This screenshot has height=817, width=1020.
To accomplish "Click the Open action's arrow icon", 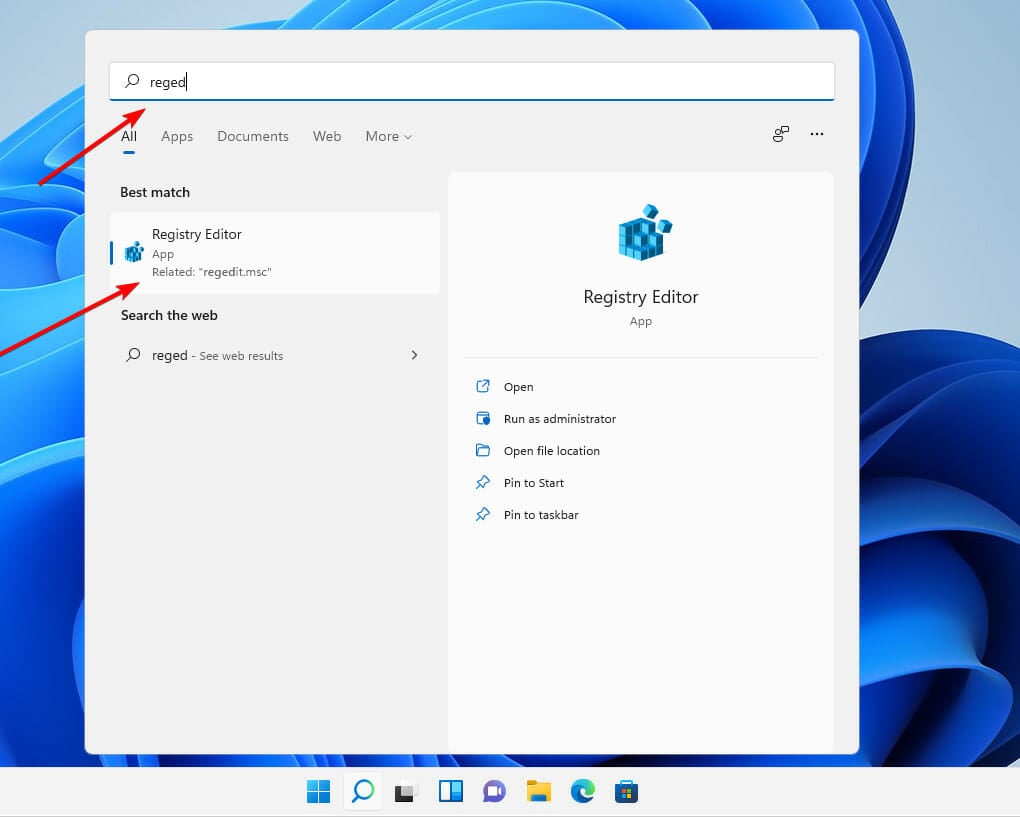I will [483, 386].
